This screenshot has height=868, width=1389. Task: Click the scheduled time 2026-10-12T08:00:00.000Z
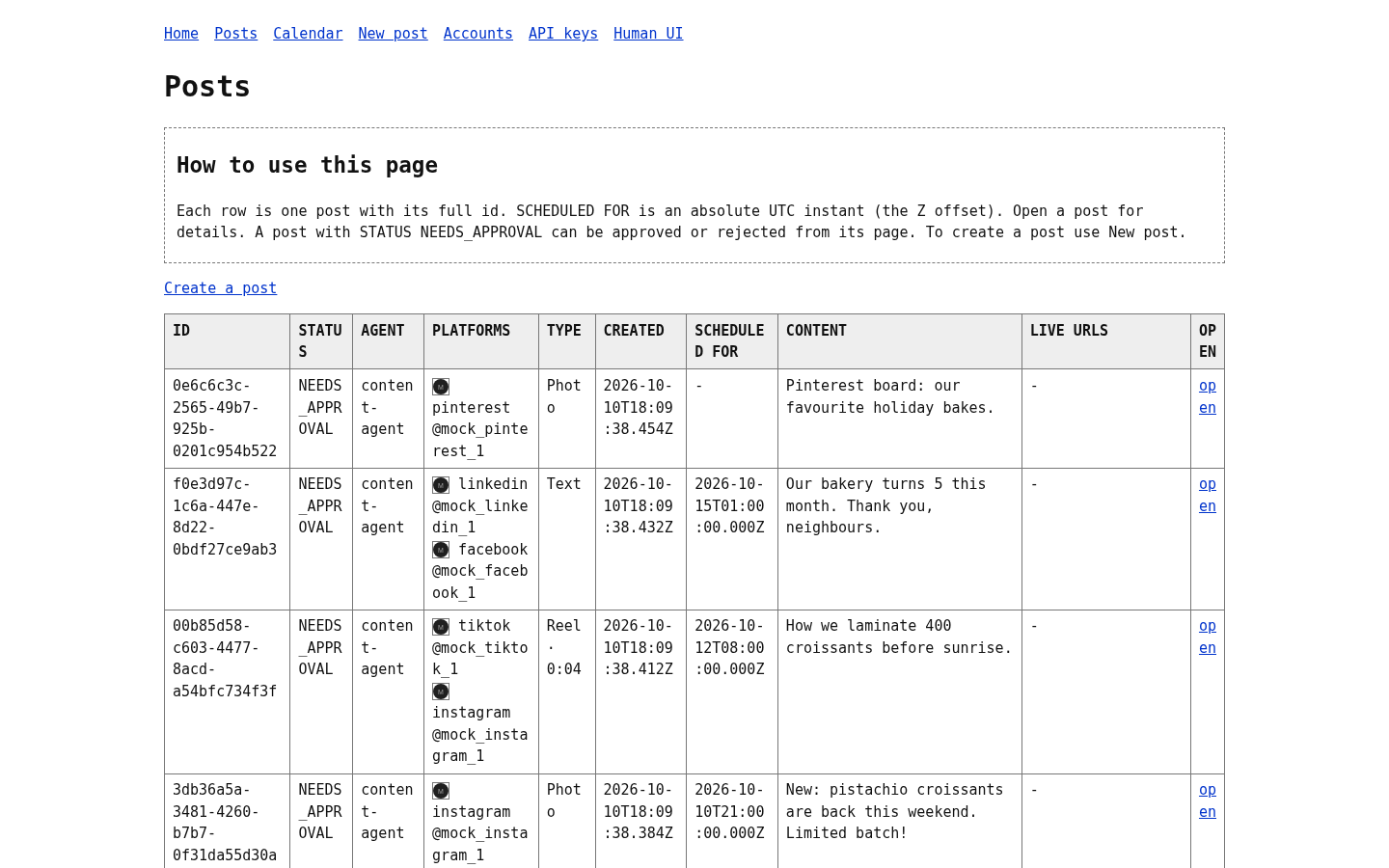(729, 648)
